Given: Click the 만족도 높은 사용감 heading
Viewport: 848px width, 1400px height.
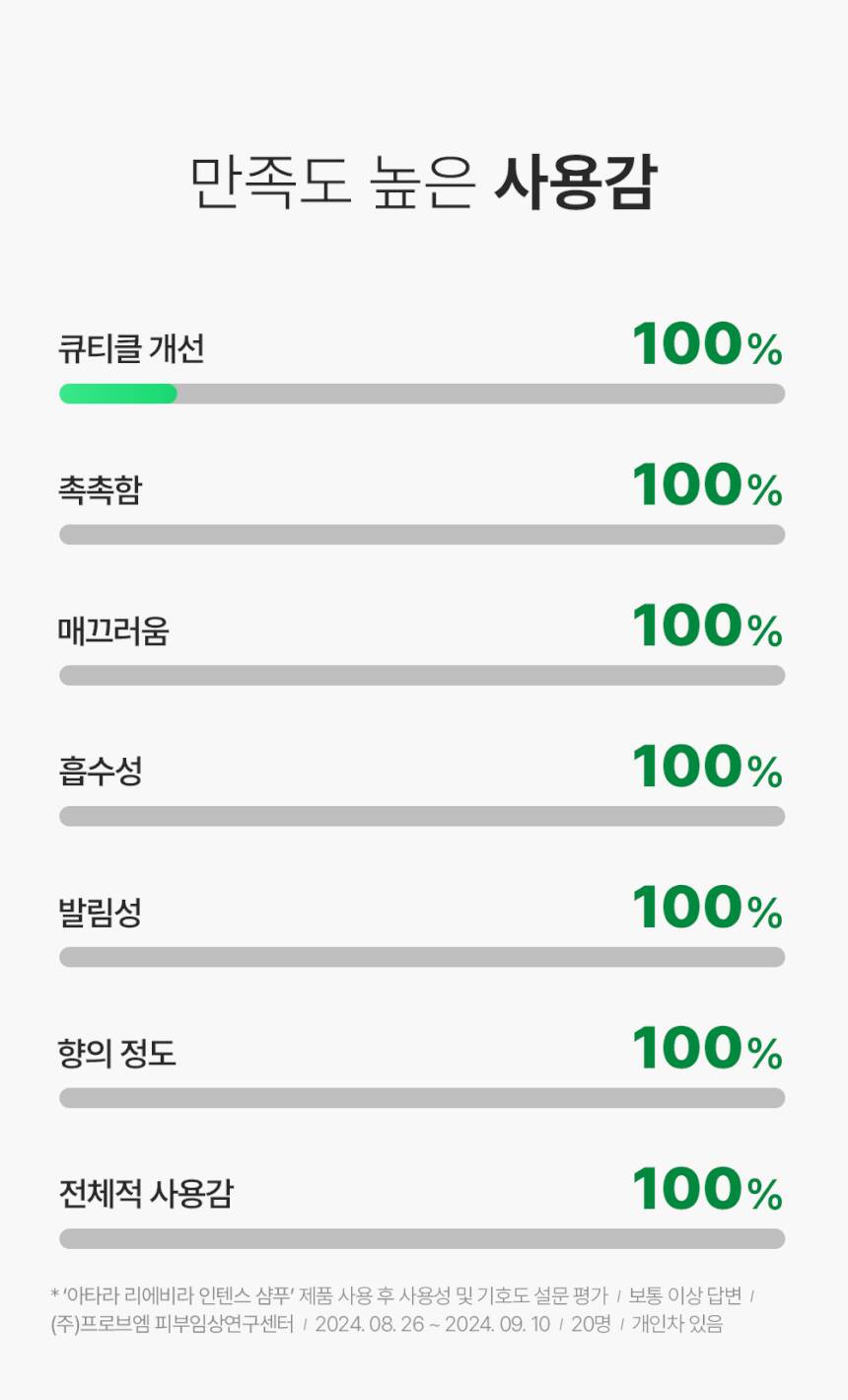Looking at the screenshot, I should [x=422, y=184].
